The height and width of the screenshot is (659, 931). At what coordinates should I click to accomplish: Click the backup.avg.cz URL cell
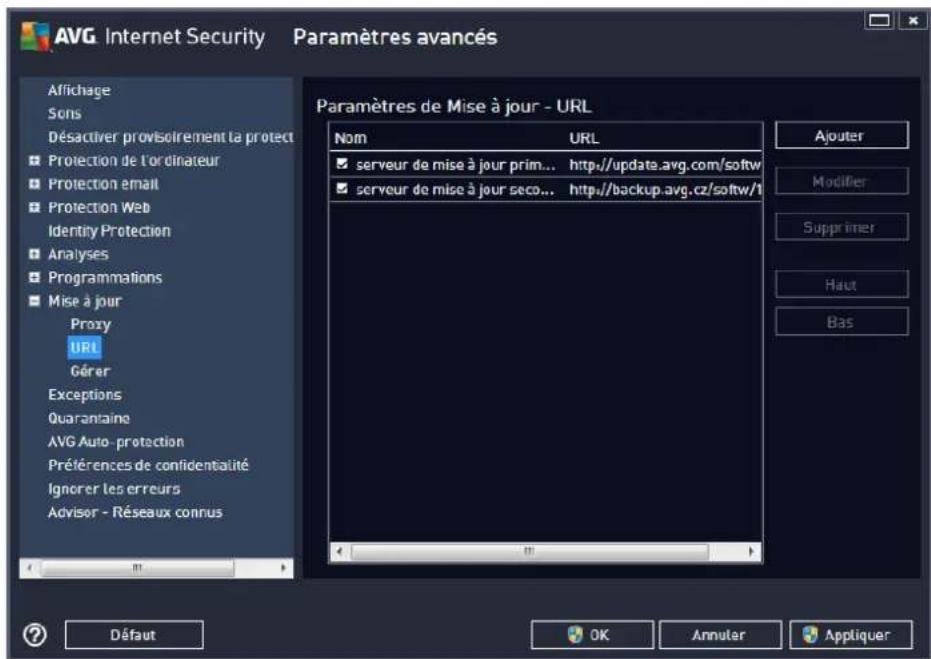click(665, 189)
